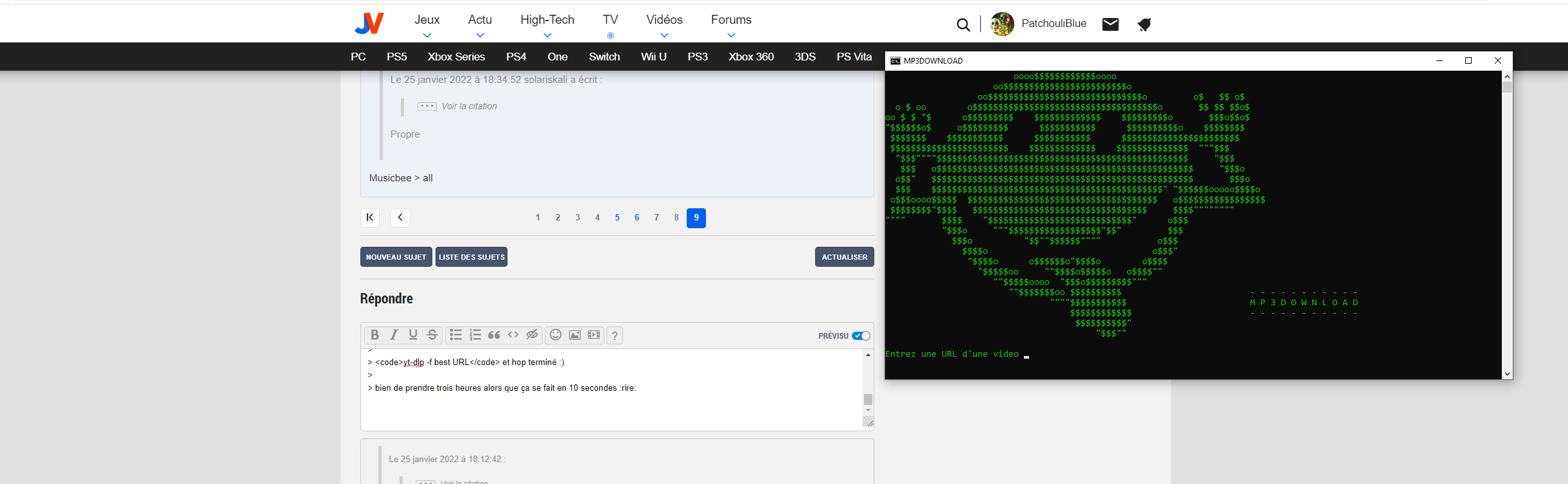The width and height of the screenshot is (1568, 484).
Task: Insert a video via film icon
Action: [594, 335]
